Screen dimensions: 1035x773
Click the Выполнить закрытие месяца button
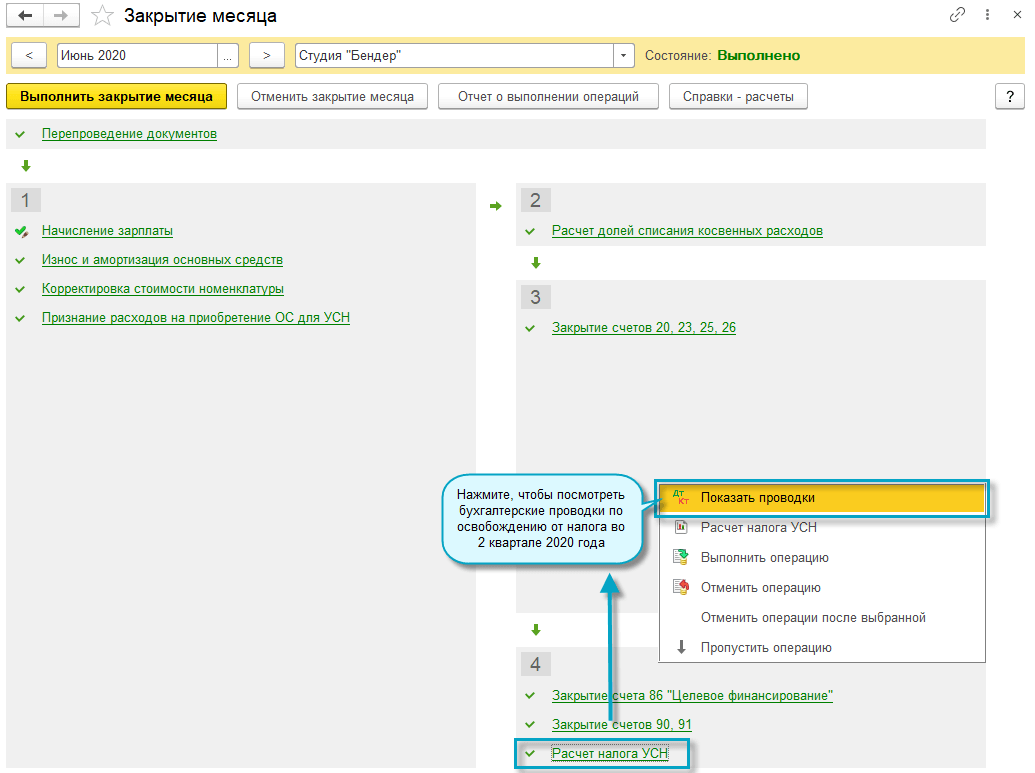coord(116,96)
